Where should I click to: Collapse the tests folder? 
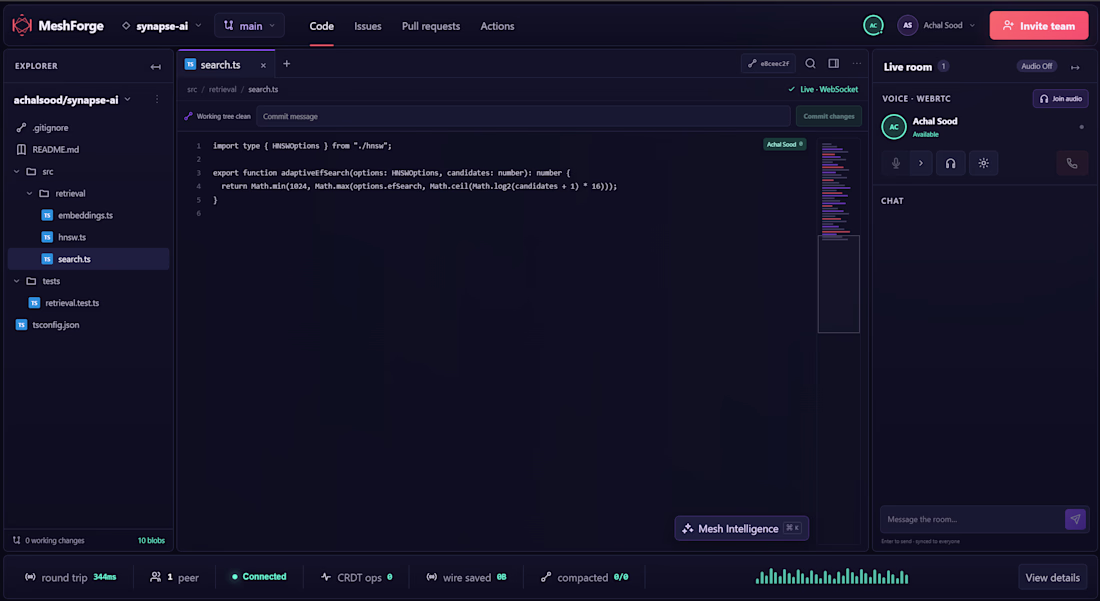[x=17, y=281]
